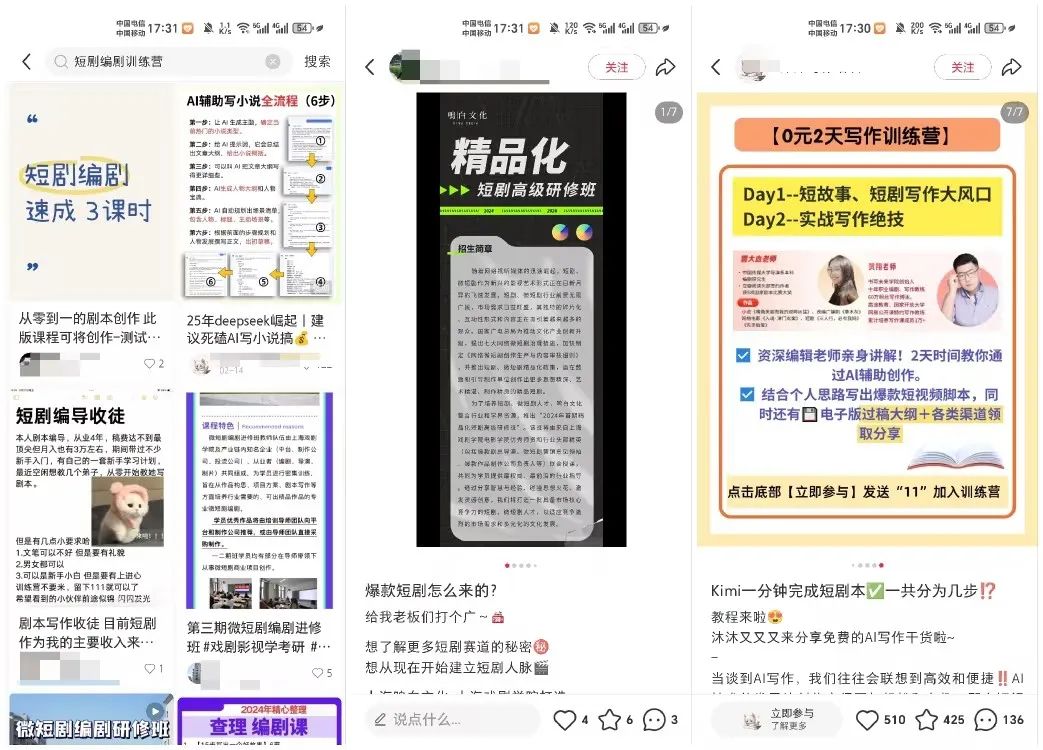Click the 搜索 button beside the search box
This screenshot has height=750, width=1043.
pos(318,62)
